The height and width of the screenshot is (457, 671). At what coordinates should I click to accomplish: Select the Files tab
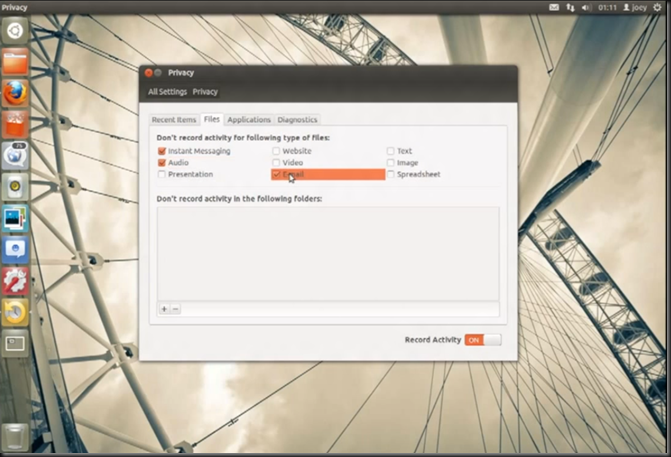point(212,119)
